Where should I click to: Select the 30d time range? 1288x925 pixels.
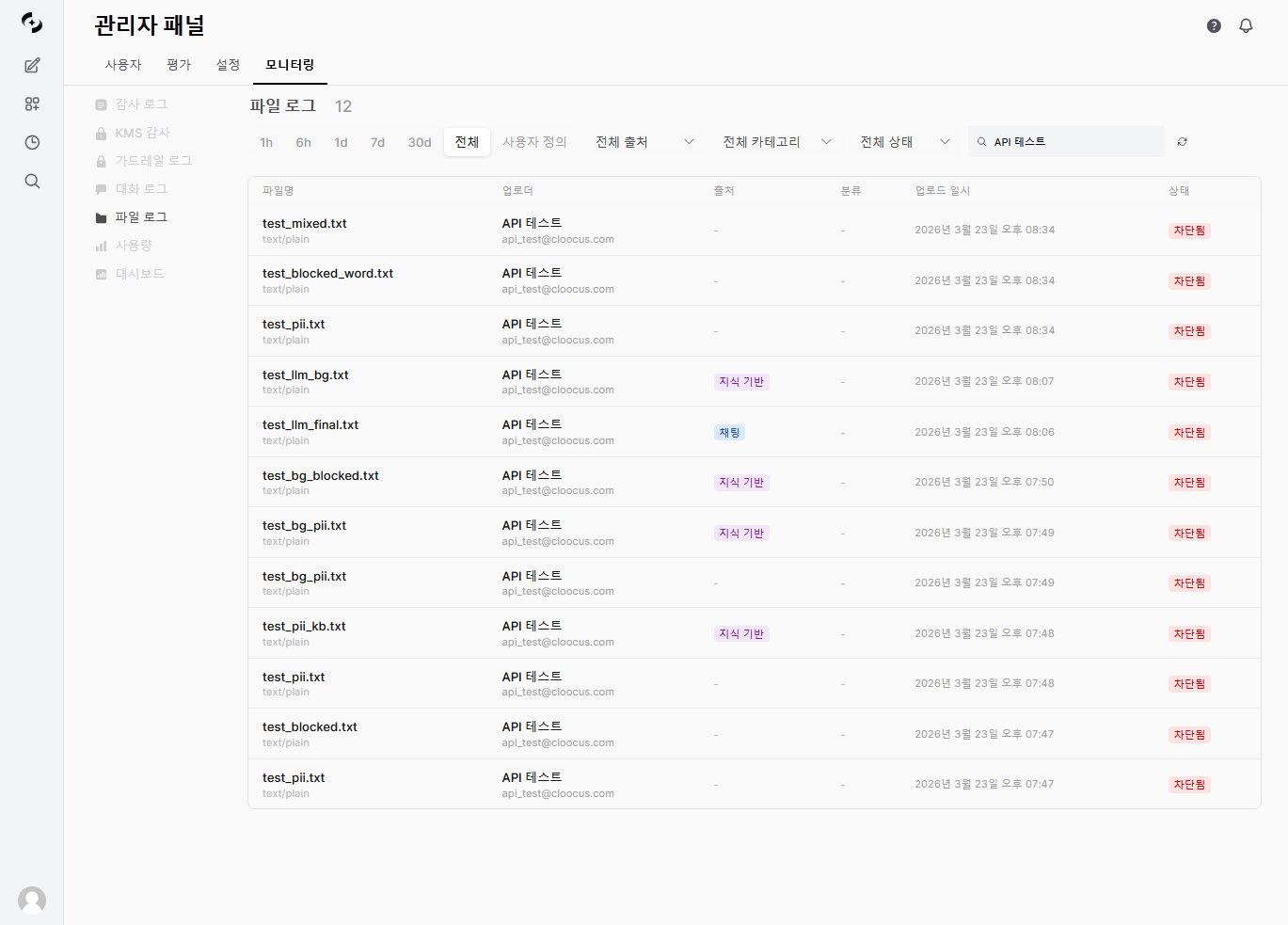(420, 142)
